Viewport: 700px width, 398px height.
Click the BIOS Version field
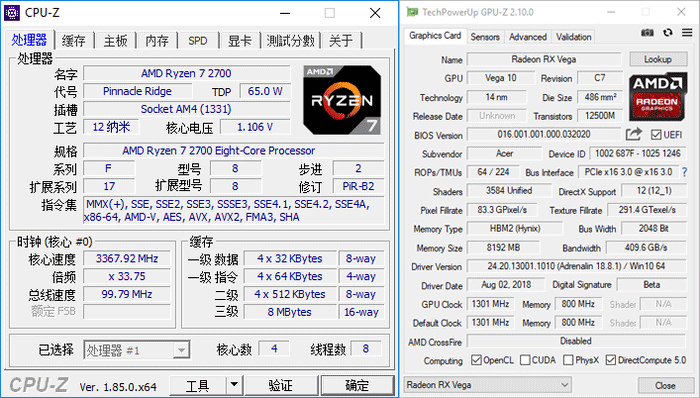click(544, 134)
